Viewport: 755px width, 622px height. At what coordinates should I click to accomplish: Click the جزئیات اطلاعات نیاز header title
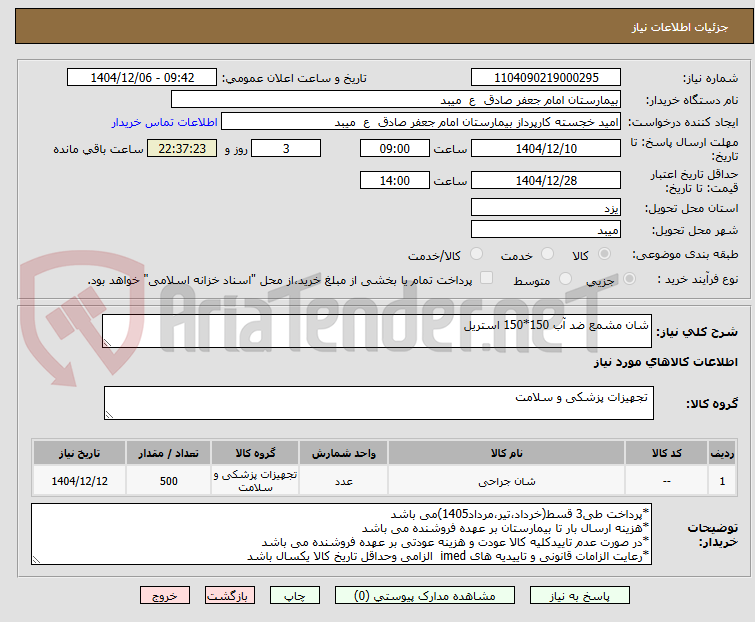click(680, 27)
